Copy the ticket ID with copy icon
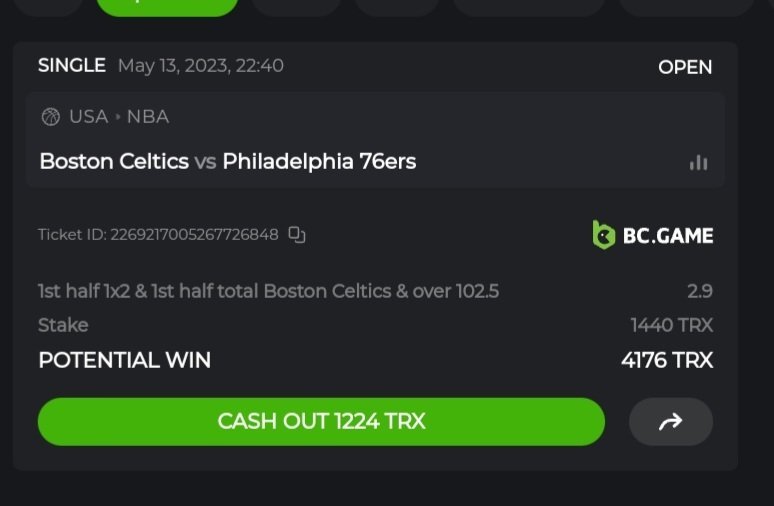 tap(297, 235)
